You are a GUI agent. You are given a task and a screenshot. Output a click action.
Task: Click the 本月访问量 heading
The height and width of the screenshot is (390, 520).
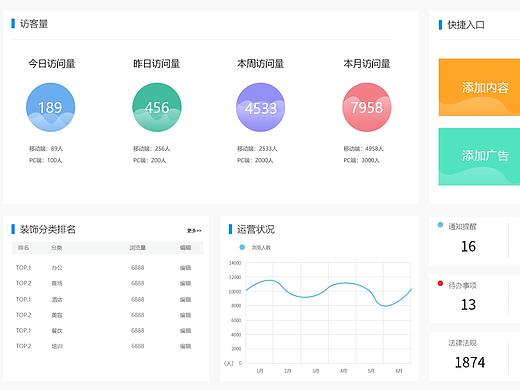[367, 63]
